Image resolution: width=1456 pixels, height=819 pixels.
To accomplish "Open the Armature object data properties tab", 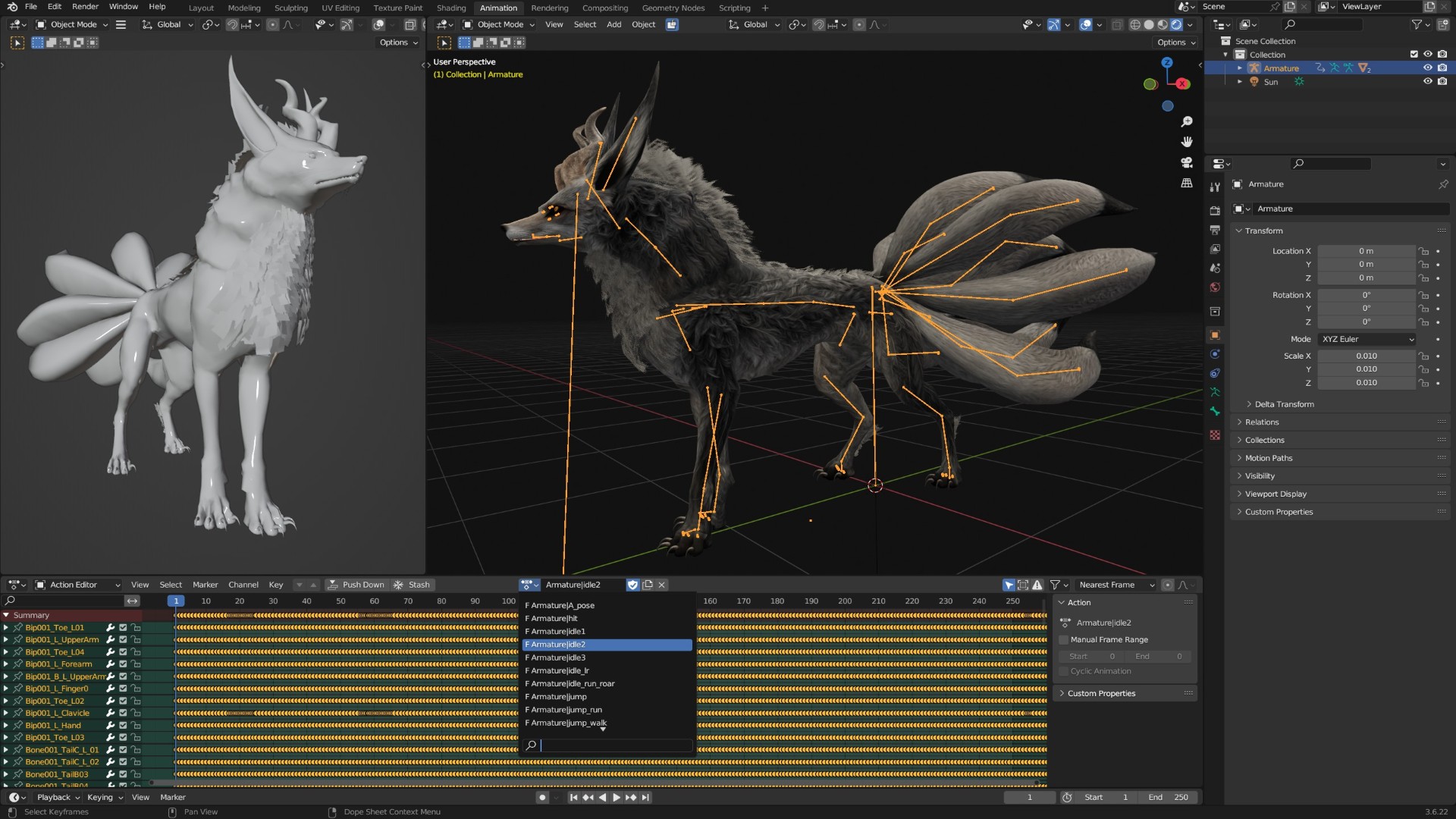I will [x=1215, y=392].
